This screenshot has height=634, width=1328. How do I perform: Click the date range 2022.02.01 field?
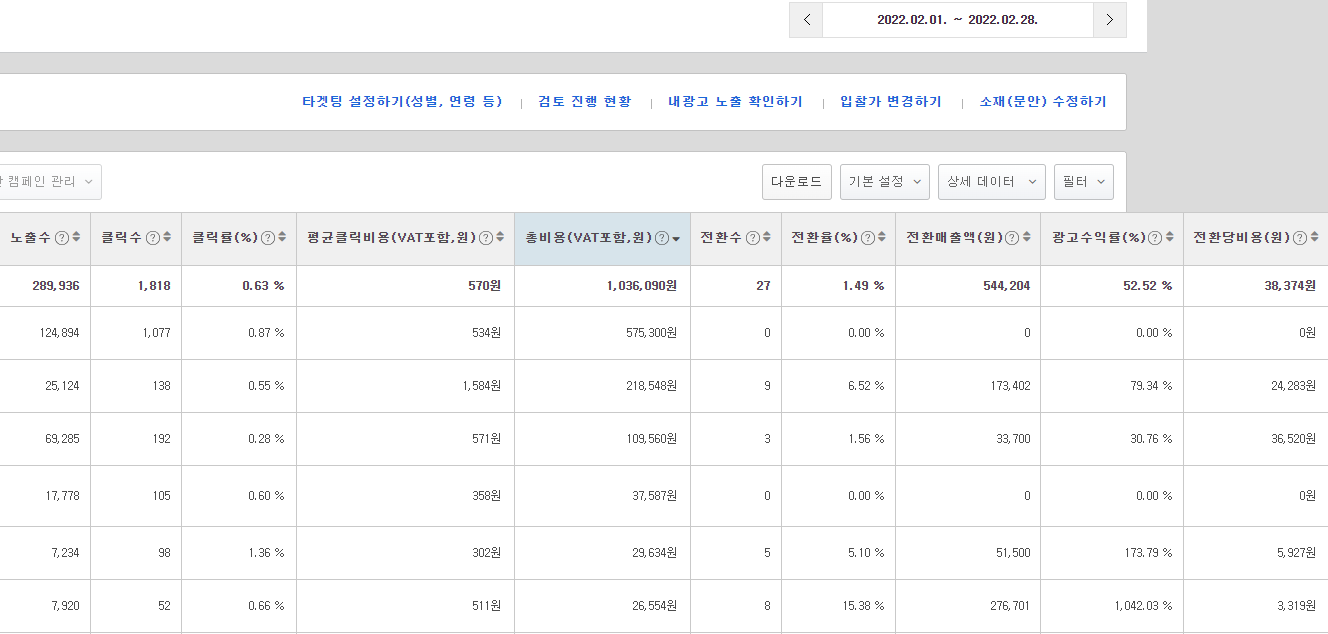tap(957, 20)
